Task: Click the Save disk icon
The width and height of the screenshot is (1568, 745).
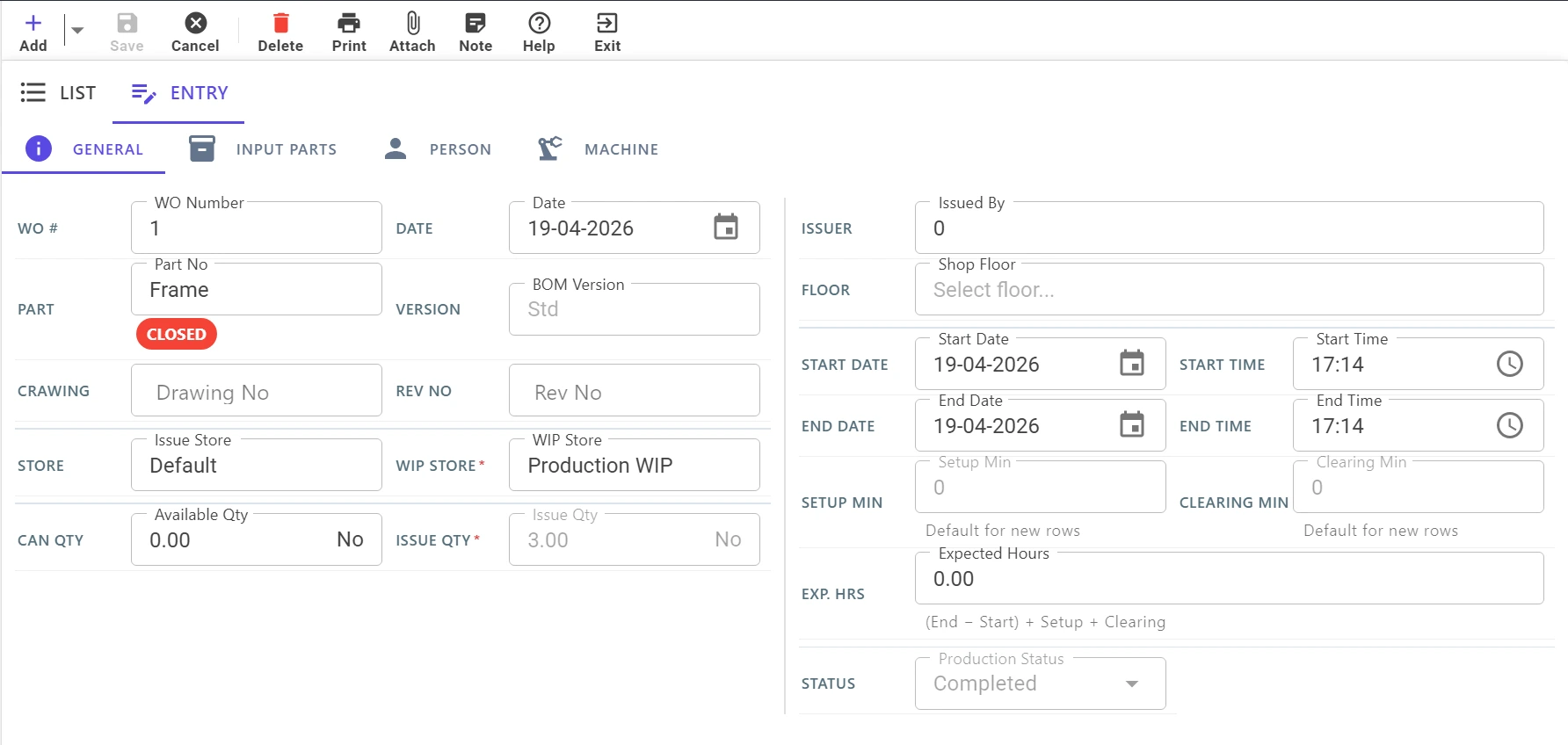Action: pyautogui.click(x=127, y=23)
